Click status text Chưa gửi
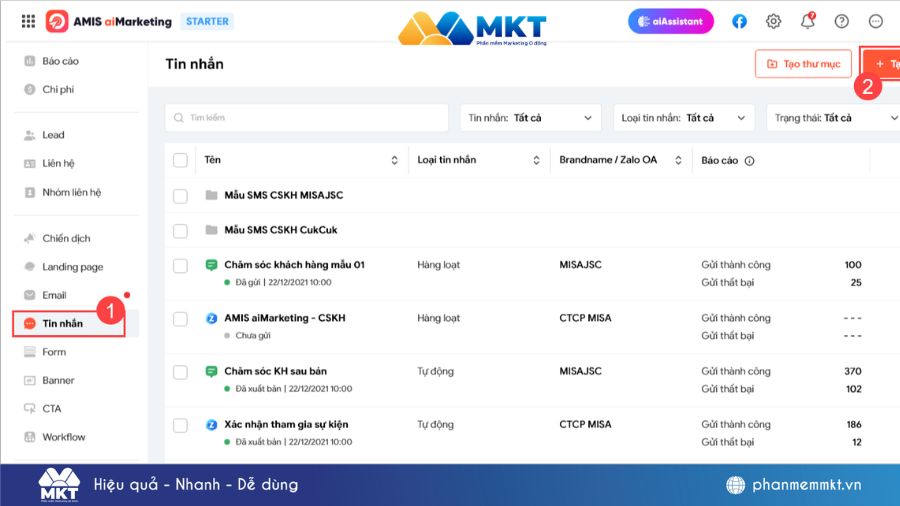This screenshot has width=900, height=506. [253, 336]
